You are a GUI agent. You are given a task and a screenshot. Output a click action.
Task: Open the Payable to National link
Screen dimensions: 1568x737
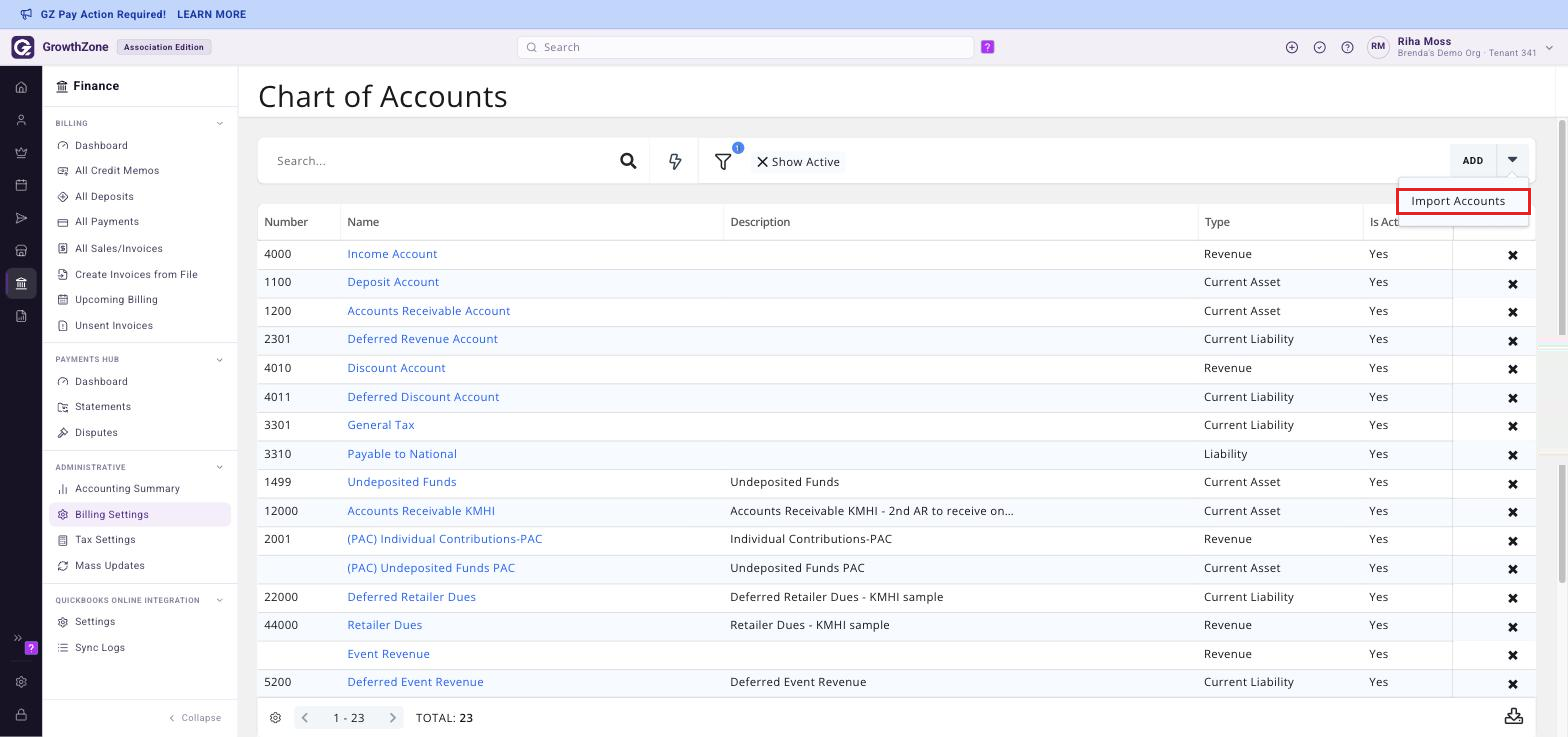pos(402,454)
